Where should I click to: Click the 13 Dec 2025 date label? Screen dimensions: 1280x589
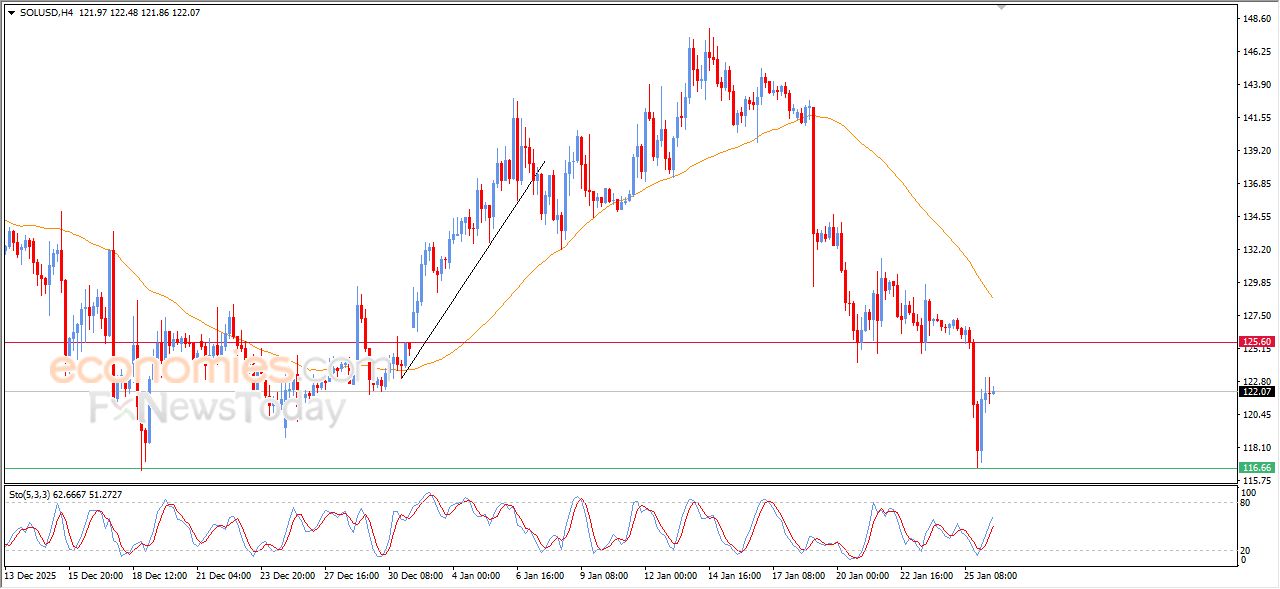pyautogui.click(x=31, y=576)
